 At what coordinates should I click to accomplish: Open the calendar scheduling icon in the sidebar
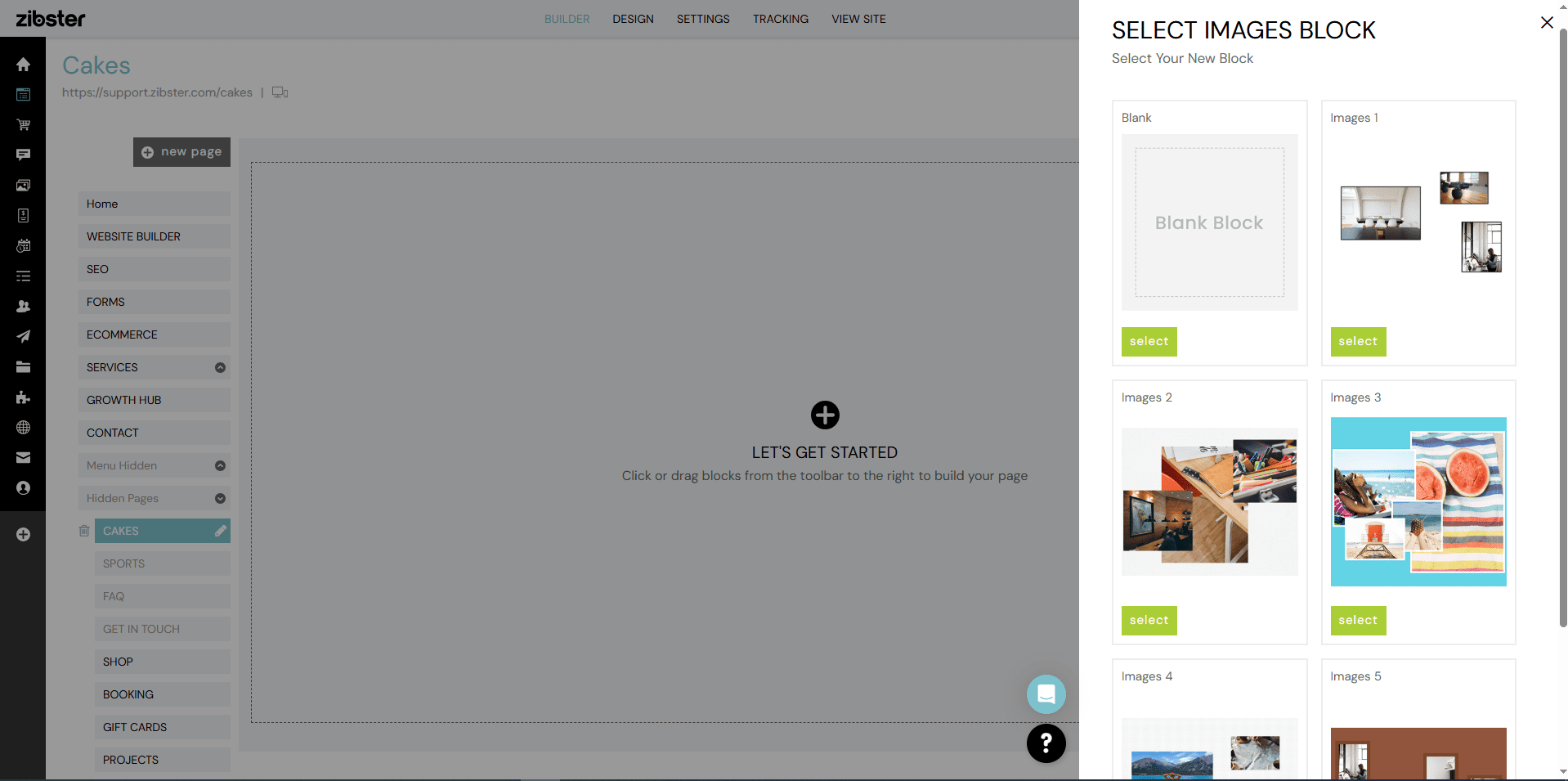tap(23, 245)
